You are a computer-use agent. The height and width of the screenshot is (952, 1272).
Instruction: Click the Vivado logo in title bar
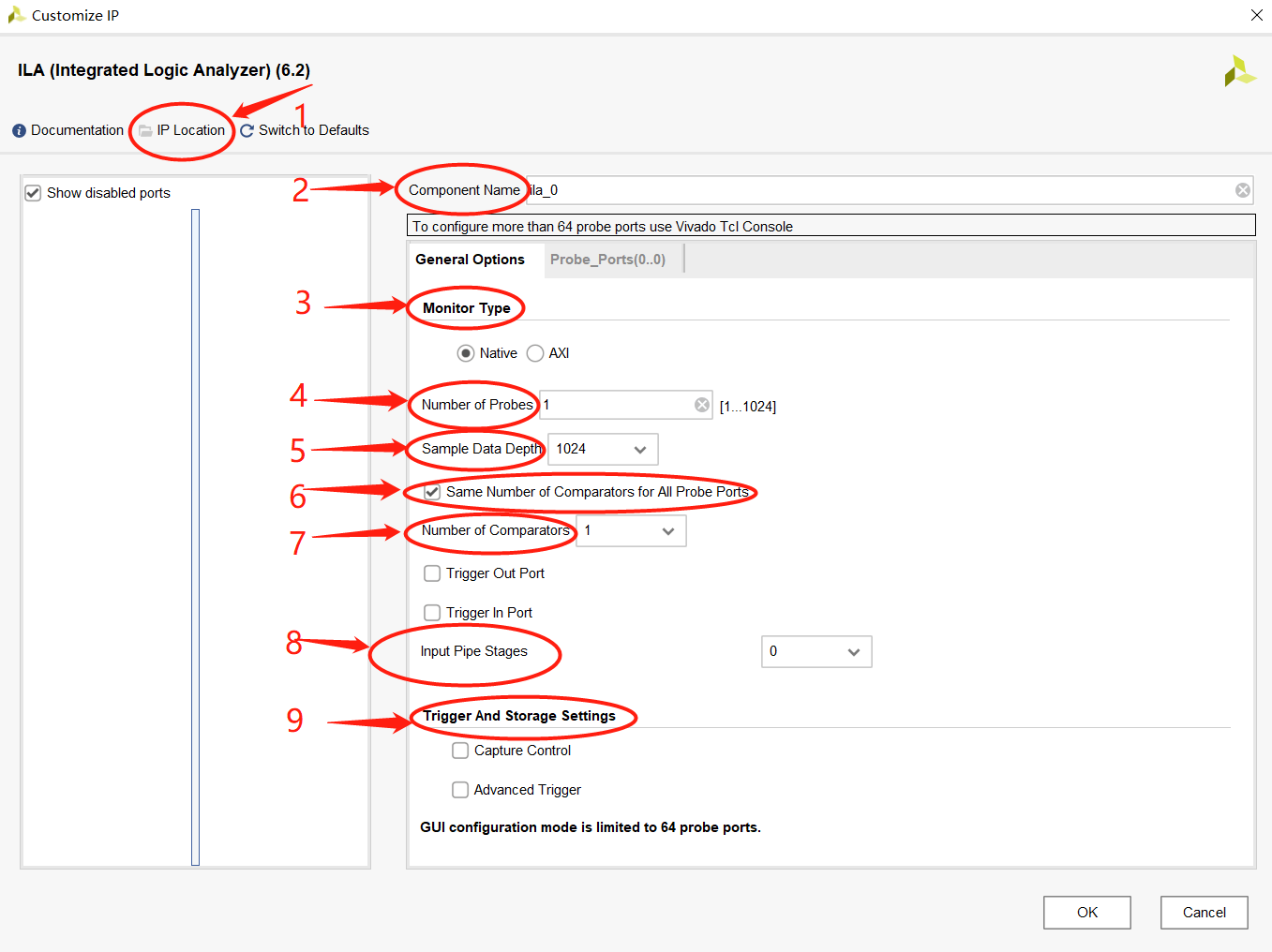(16, 15)
